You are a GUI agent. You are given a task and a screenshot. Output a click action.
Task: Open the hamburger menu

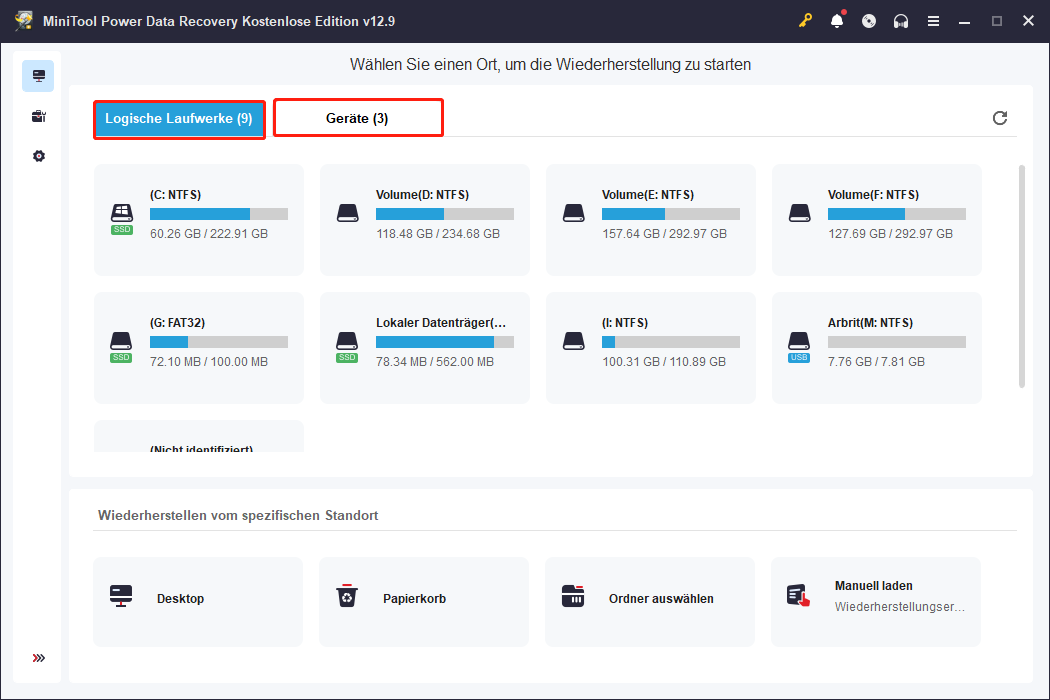pos(933,21)
